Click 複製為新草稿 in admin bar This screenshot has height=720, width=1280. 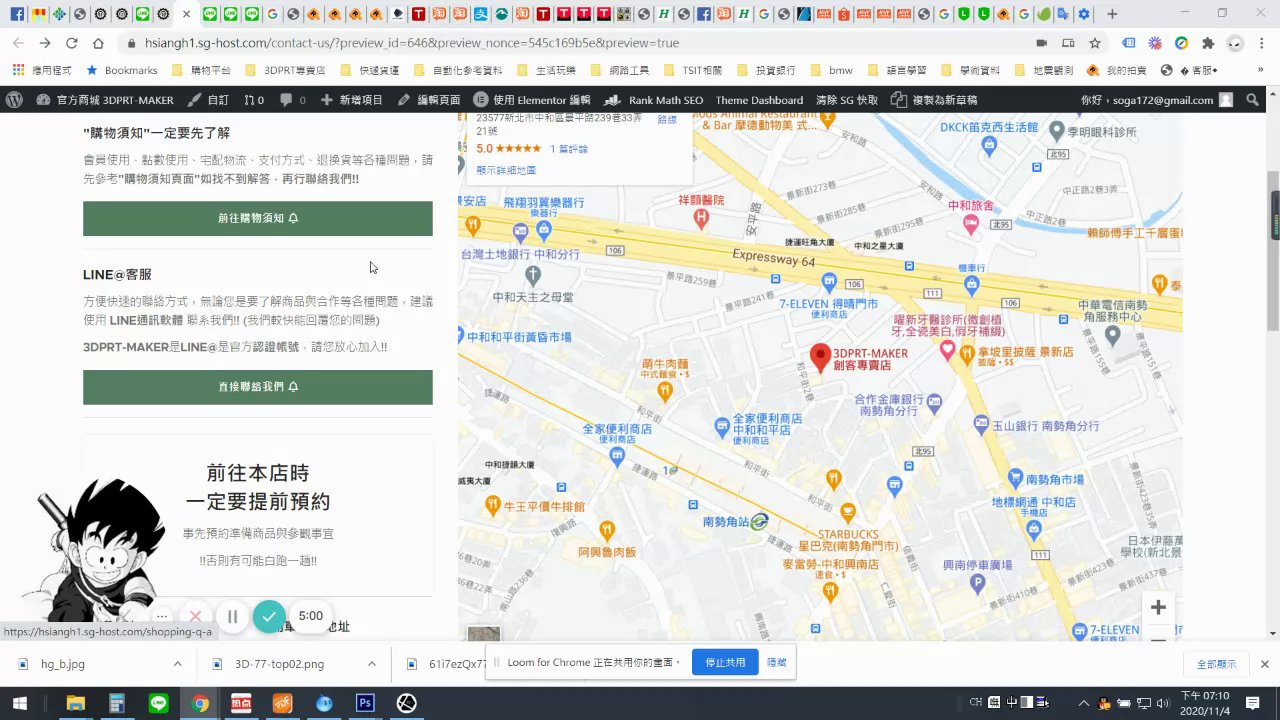[x=934, y=100]
